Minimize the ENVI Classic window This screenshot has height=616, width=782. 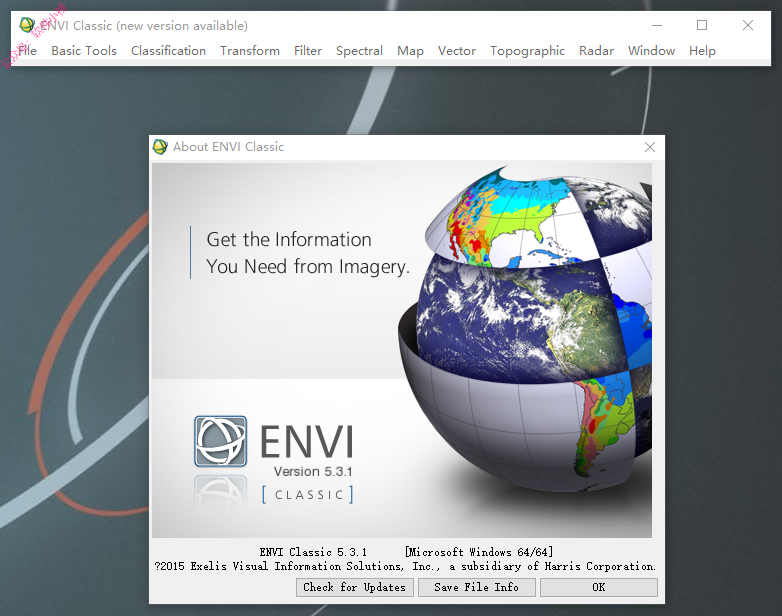(657, 25)
